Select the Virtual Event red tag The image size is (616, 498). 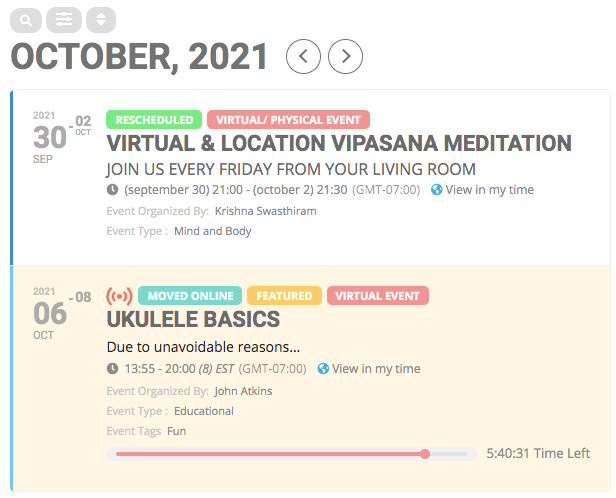coord(378,296)
